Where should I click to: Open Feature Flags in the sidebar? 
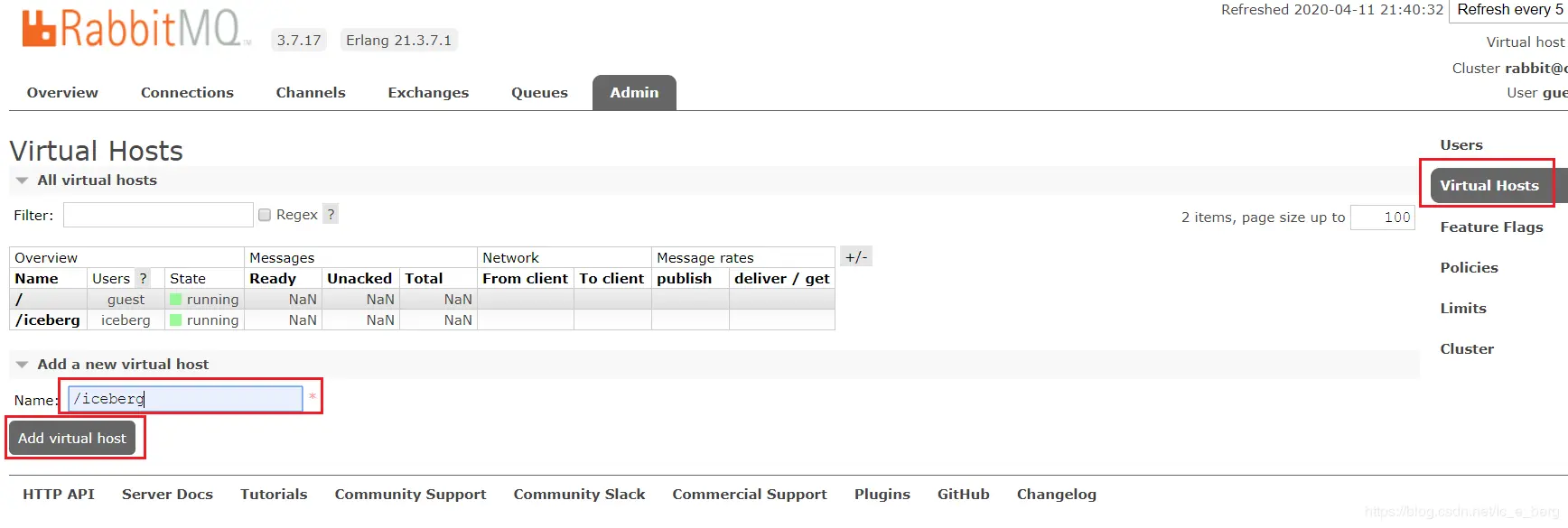[1491, 227]
